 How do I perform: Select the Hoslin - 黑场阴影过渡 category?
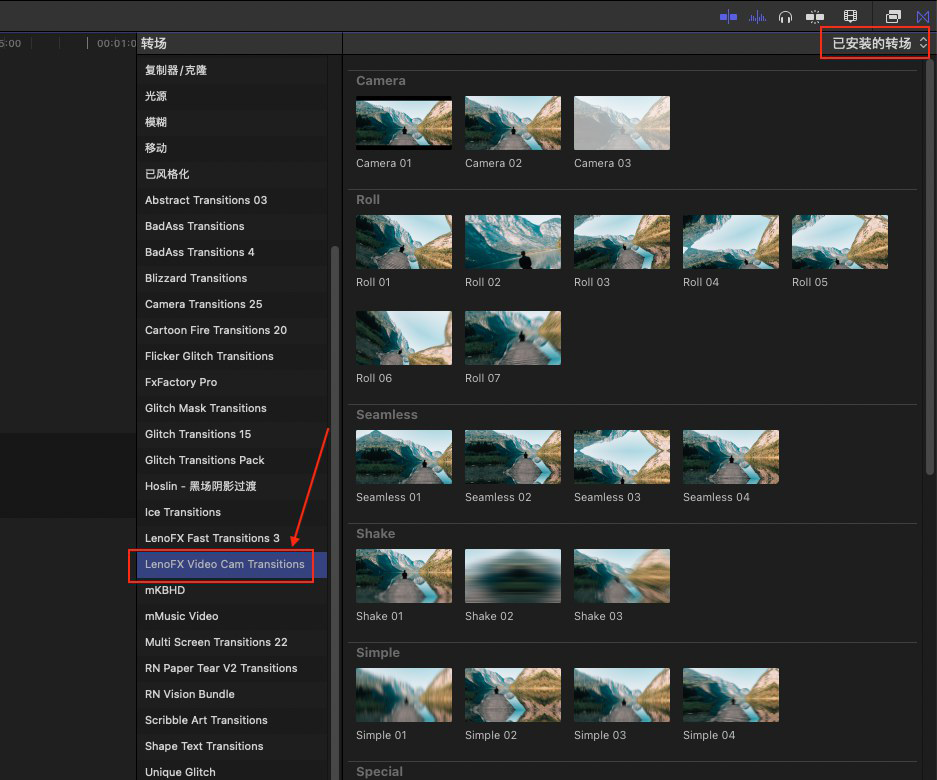click(x=232, y=486)
